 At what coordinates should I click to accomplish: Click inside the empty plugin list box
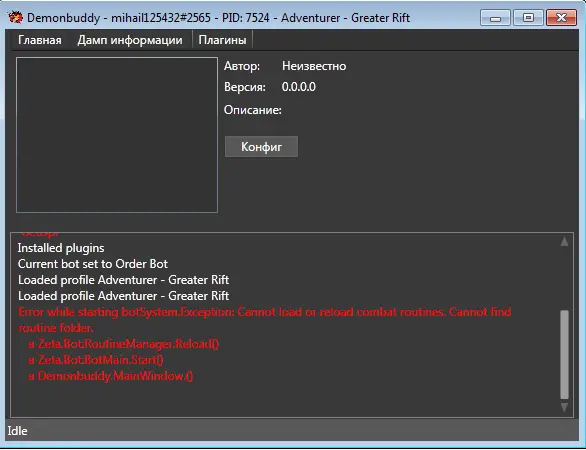[117, 135]
